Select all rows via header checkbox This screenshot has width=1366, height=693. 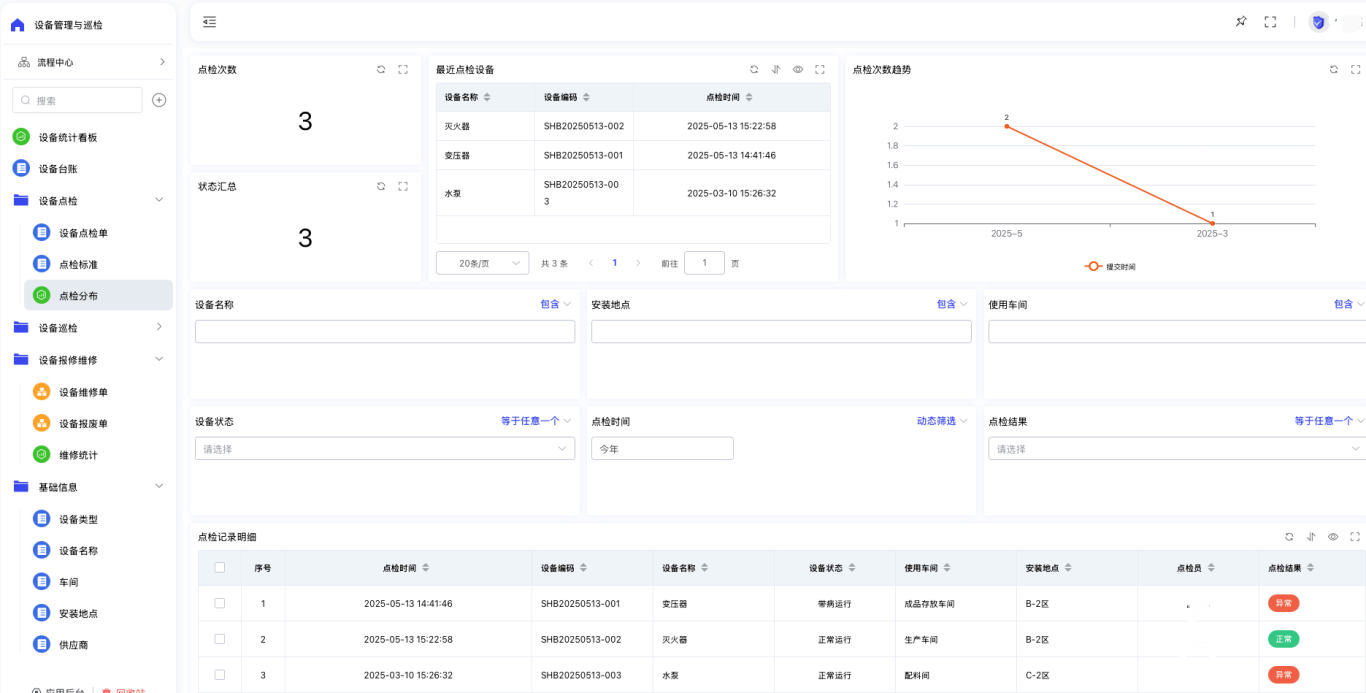pyautogui.click(x=220, y=567)
